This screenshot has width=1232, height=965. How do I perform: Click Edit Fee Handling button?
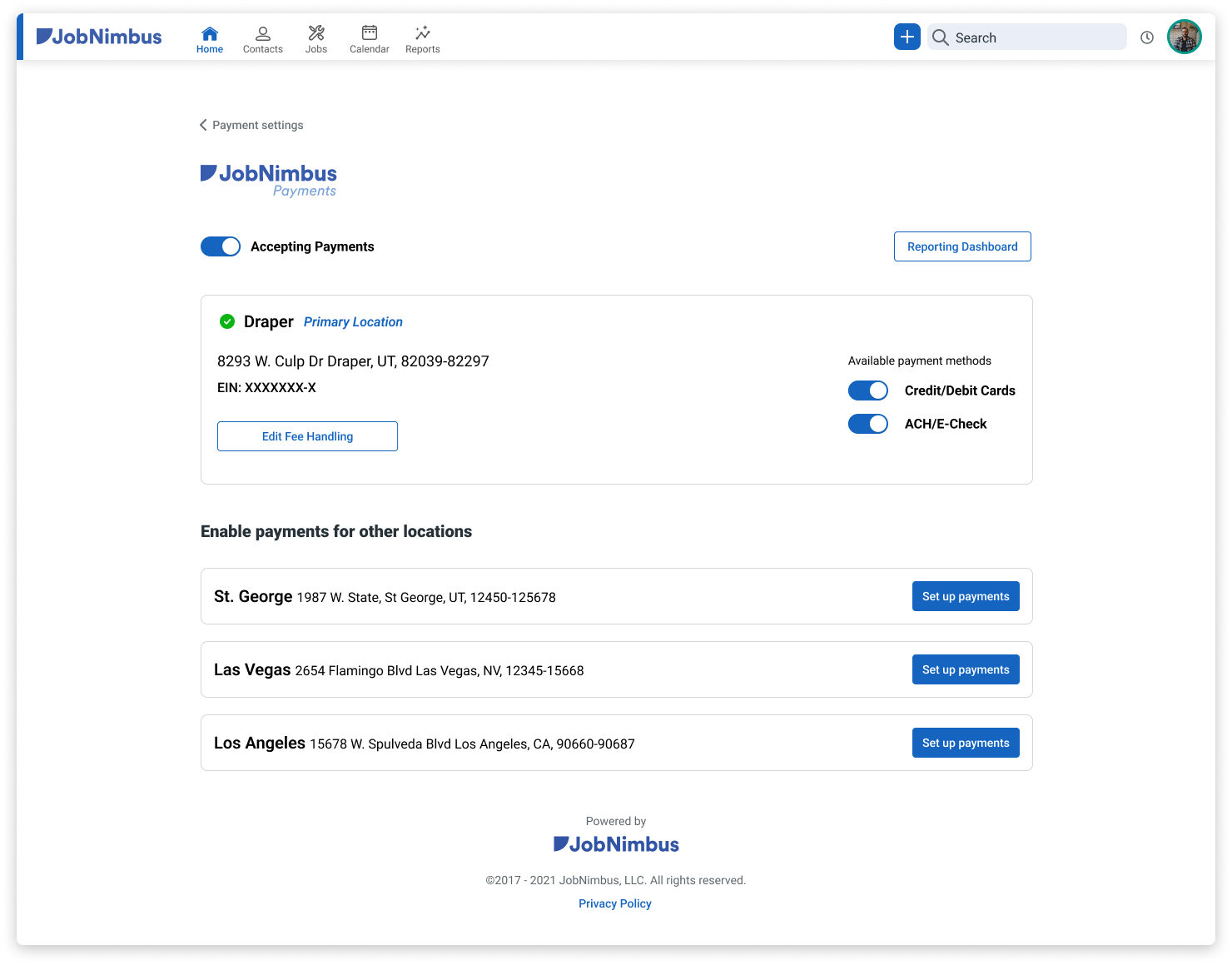click(x=307, y=436)
